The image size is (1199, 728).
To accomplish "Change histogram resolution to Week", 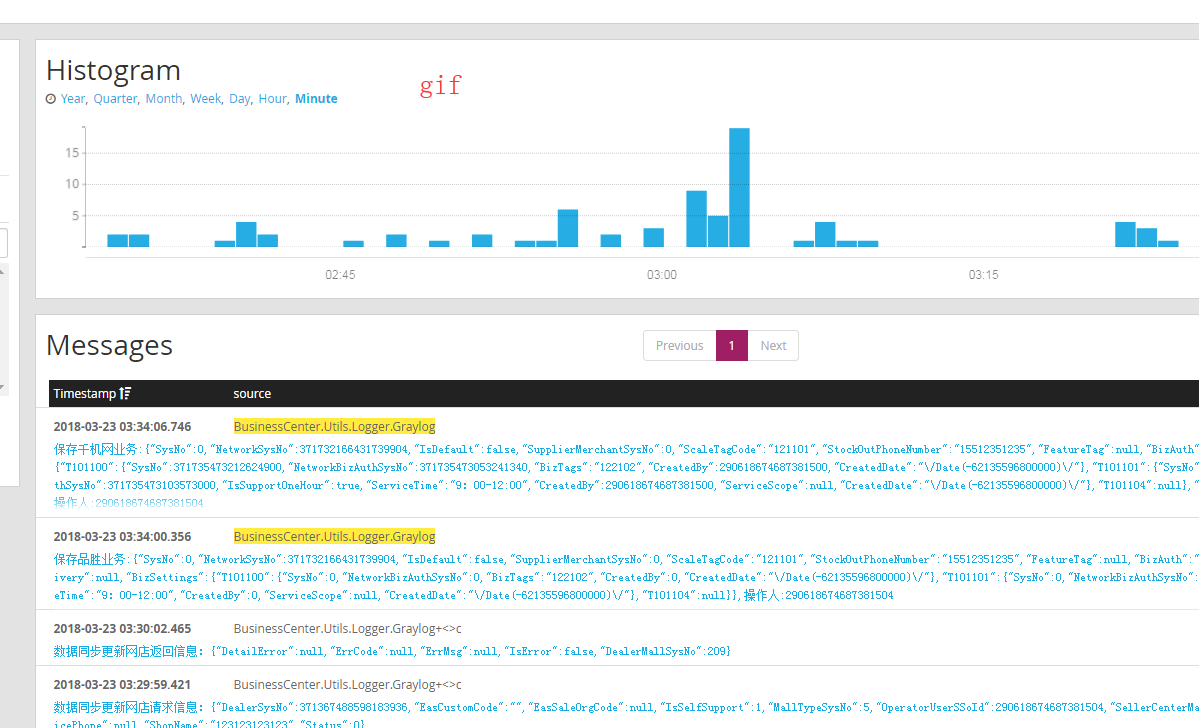I will (206, 99).
